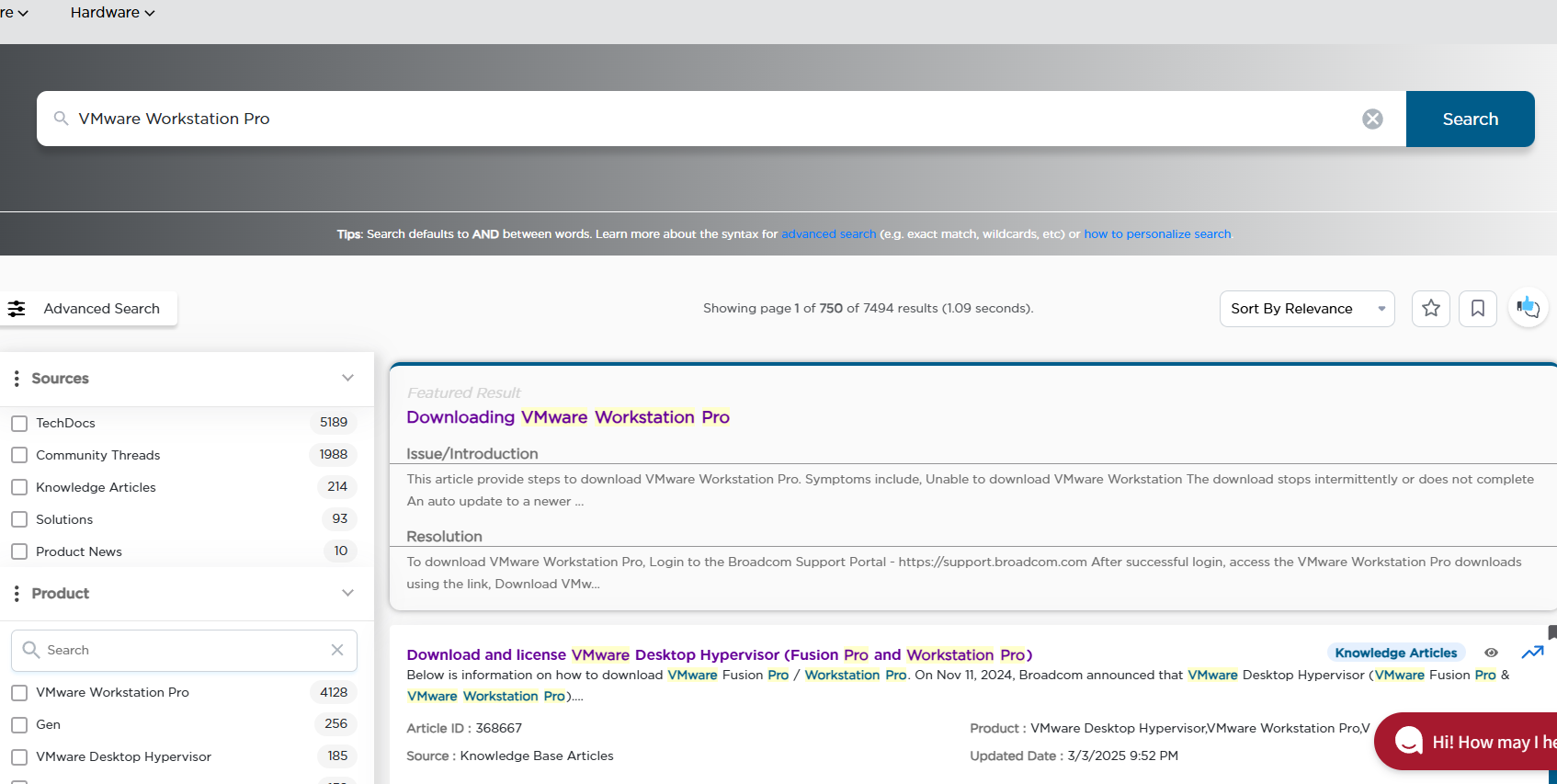Image resolution: width=1557 pixels, height=784 pixels.
Task: Check the VMware Workstation Pro product filter
Action: pyautogui.click(x=19, y=693)
